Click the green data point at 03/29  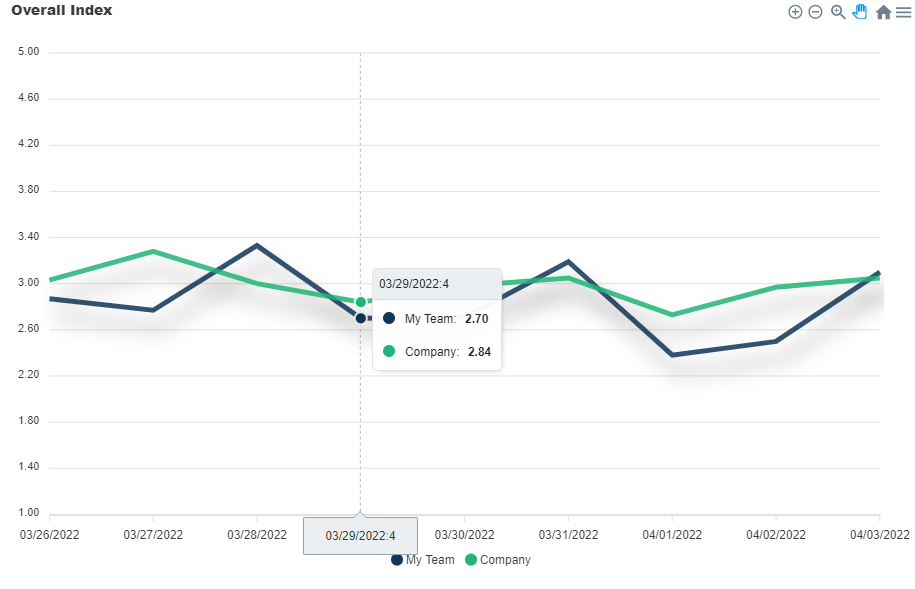tap(360, 300)
